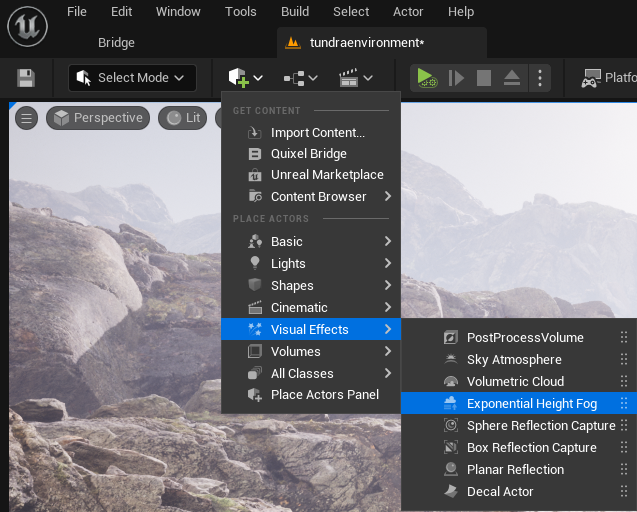Switch to the tundraenvironment tab

coord(366,43)
